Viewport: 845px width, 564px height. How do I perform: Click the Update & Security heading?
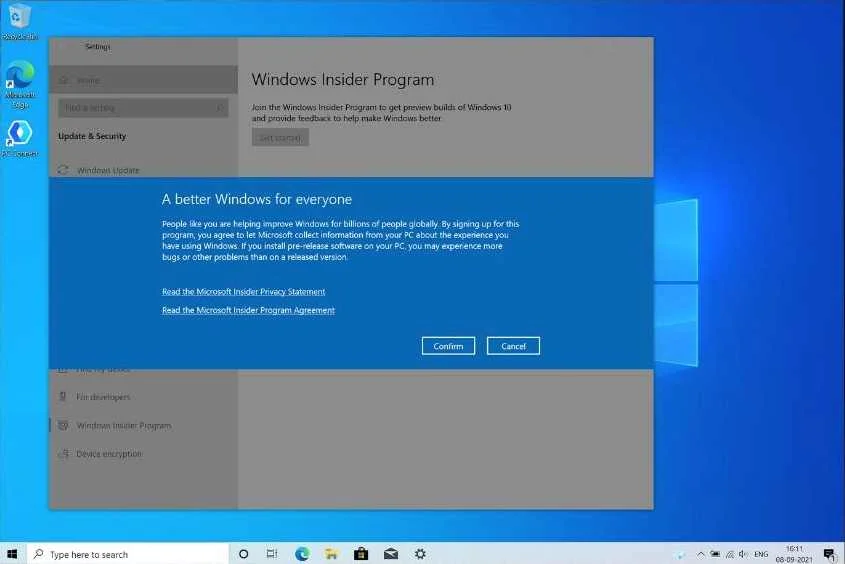pos(92,136)
